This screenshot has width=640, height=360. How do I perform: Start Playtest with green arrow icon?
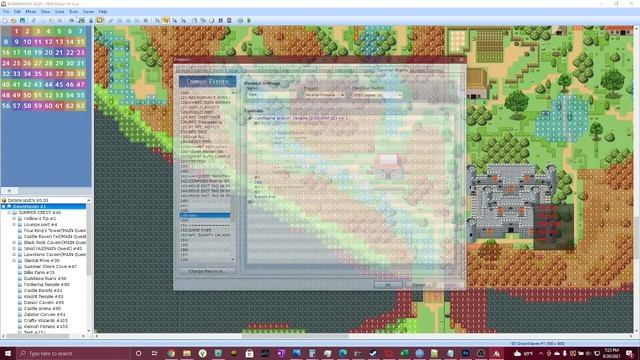249,20
